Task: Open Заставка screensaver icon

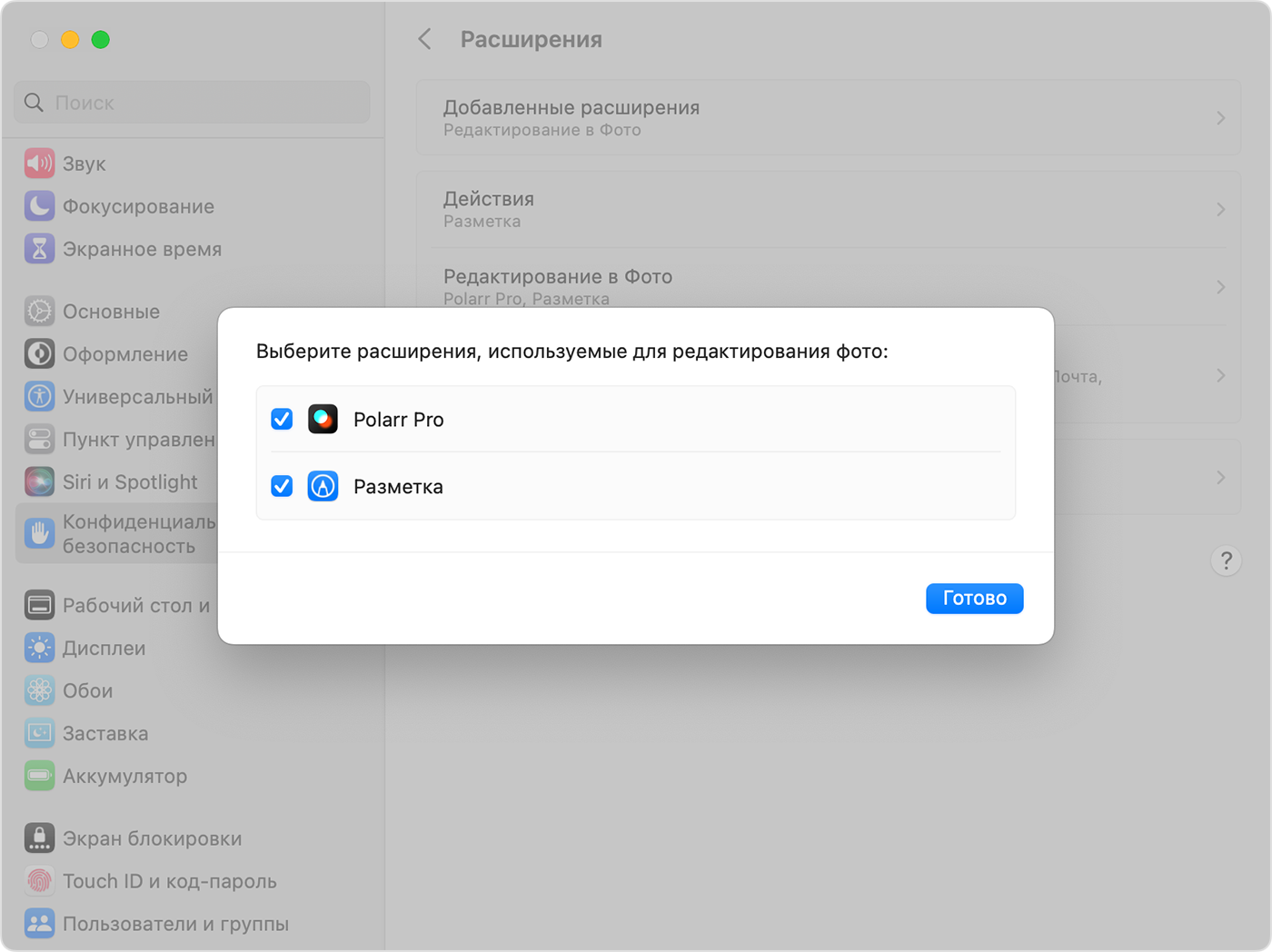Action: [39, 733]
